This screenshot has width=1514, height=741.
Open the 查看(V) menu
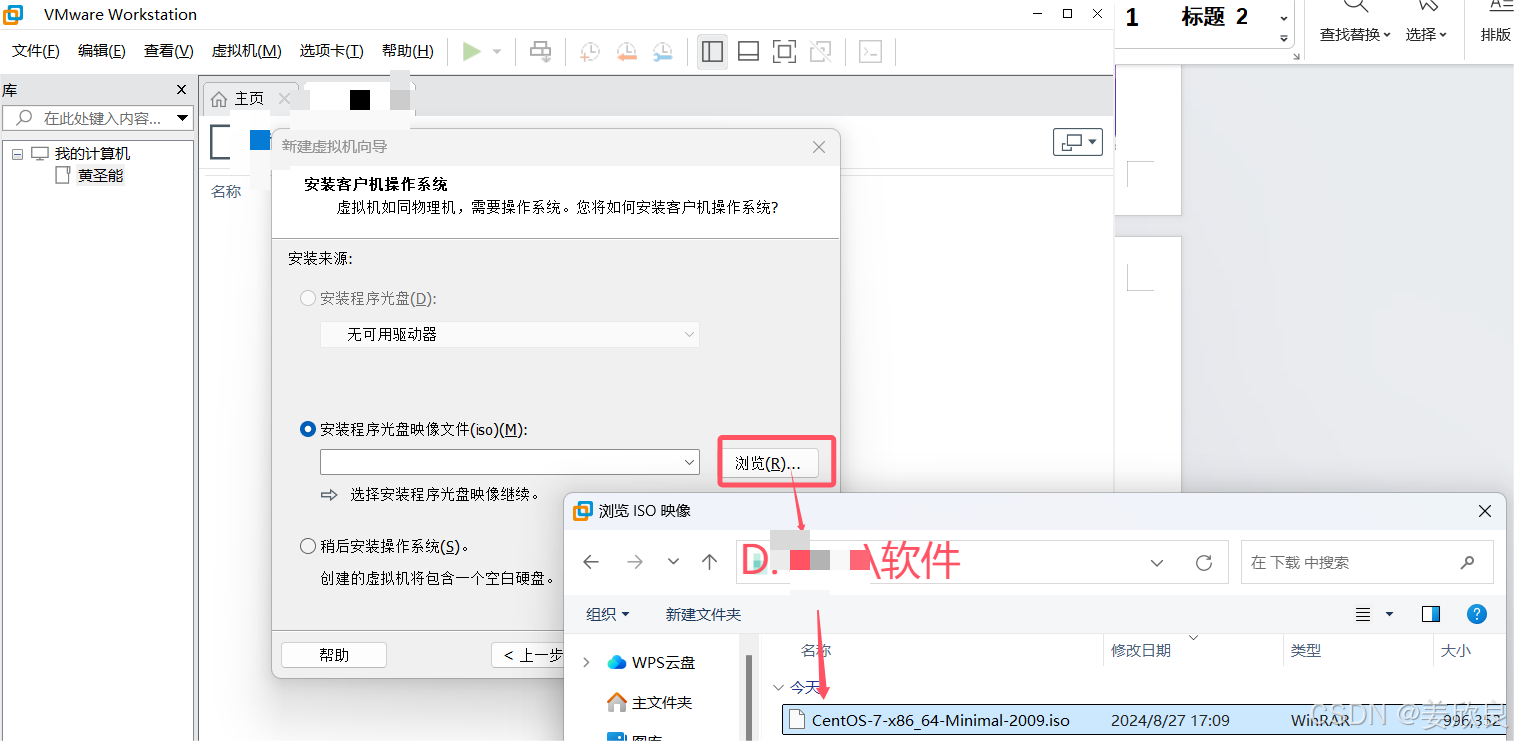pos(168,51)
